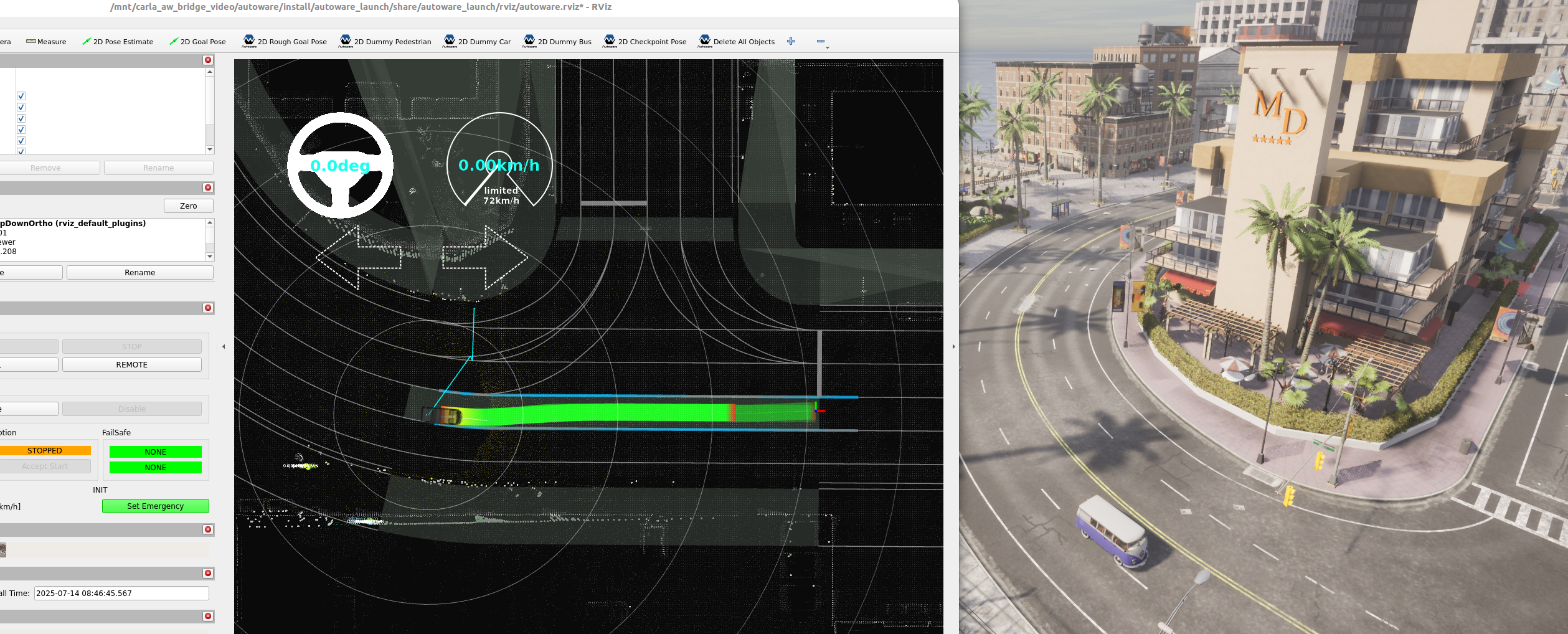Viewport: 1568px width, 634px height.
Task: Click the blue plus add-tool icon
Action: coord(791,41)
